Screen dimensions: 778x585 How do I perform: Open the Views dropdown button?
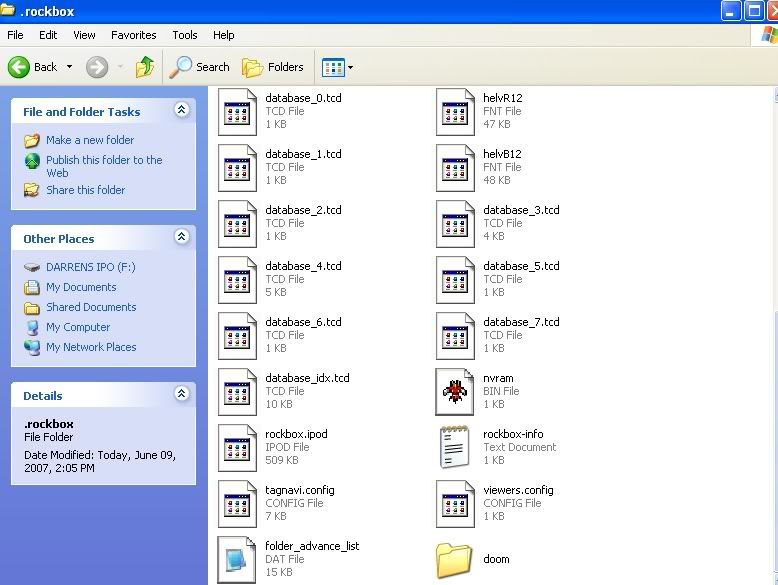point(337,67)
